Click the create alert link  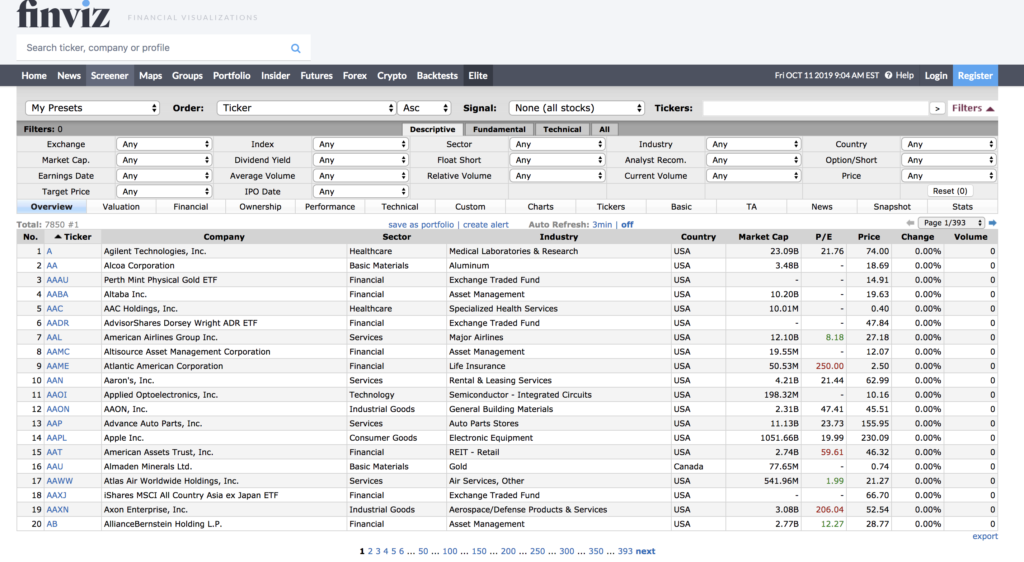pos(485,225)
